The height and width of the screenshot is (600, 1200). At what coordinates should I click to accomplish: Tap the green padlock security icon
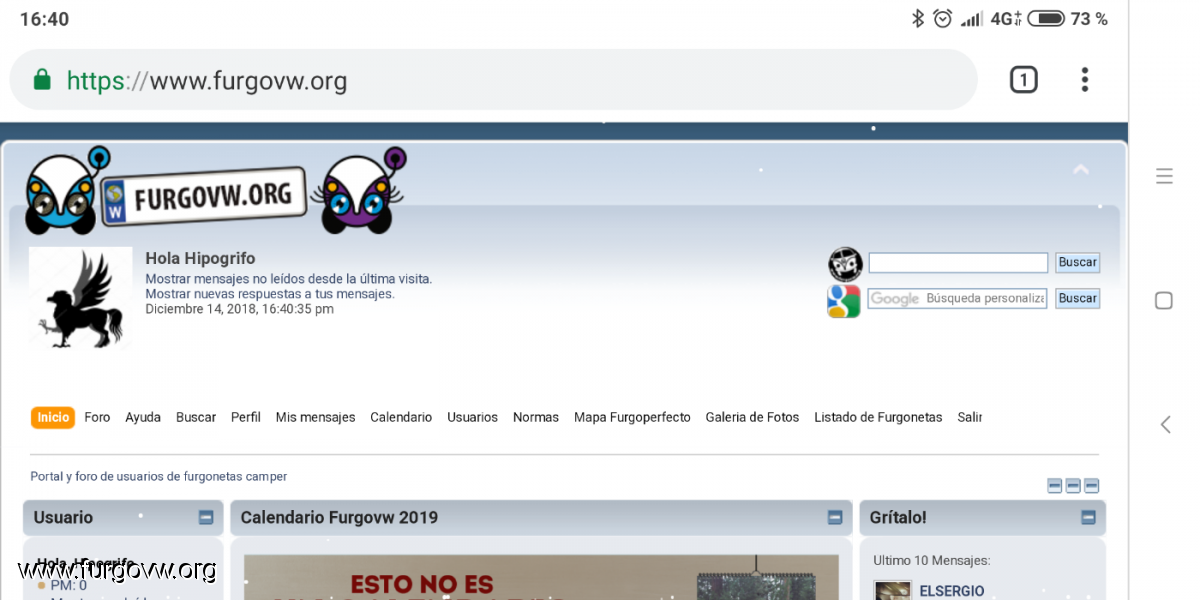point(42,80)
